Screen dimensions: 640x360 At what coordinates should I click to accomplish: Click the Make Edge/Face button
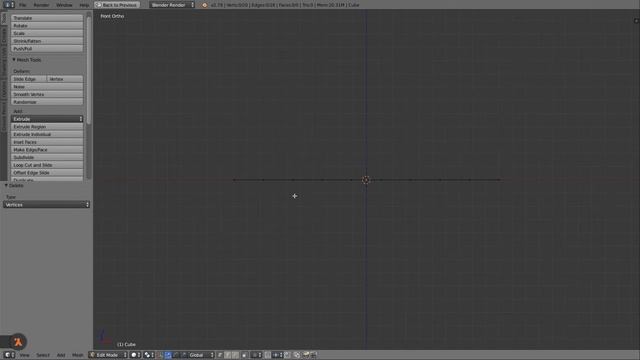[x=47, y=150]
